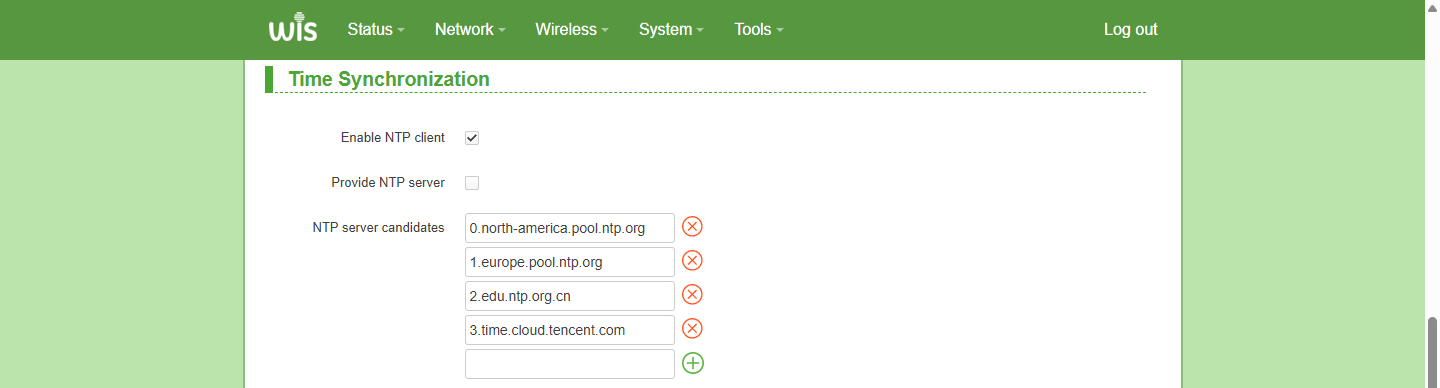Focus the 0.north-america.pool.ntp.org input field
The height and width of the screenshot is (388, 1440).
click(570, 228)
